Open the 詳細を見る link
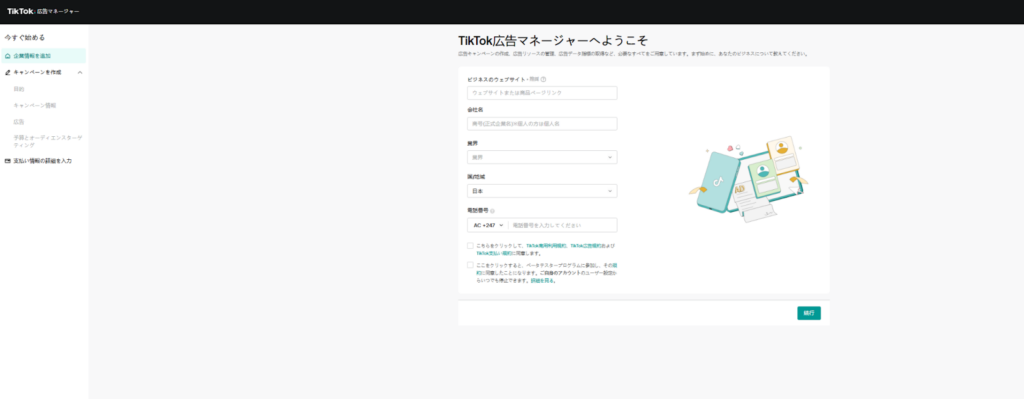Screen dimensions: 1024x399 coord(542,281)
